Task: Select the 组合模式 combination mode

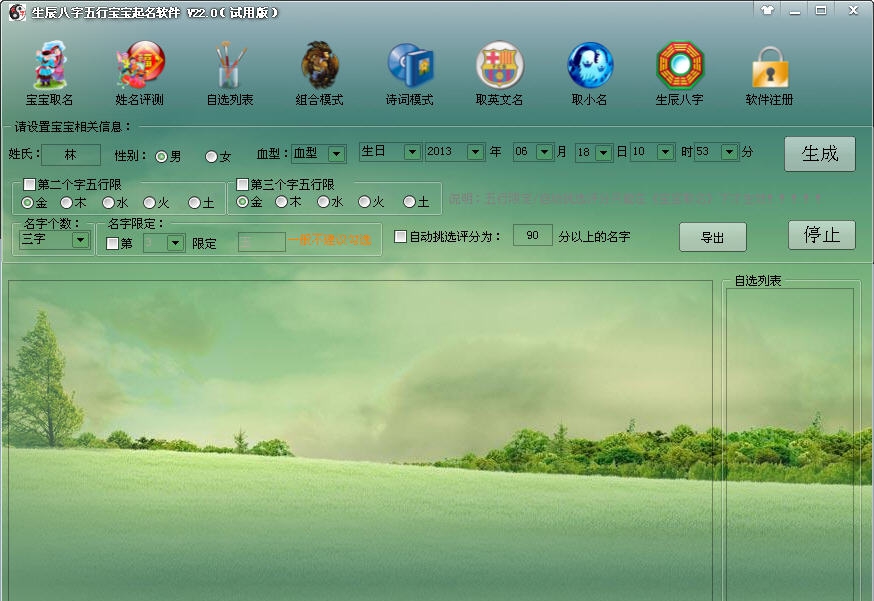Action: pyautogui.click(x=320, y=70)
